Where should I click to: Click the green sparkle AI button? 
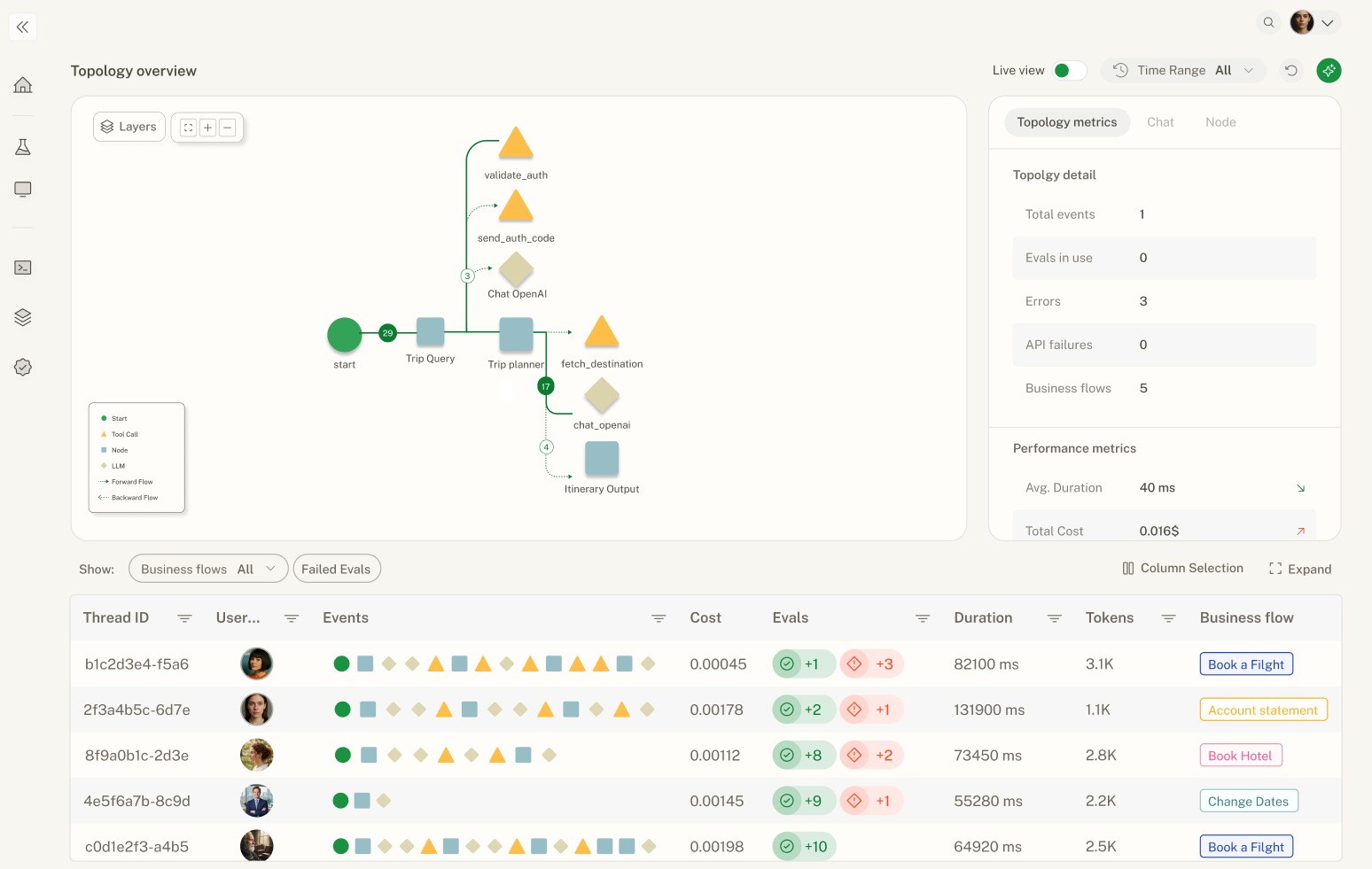(1329, 70)
